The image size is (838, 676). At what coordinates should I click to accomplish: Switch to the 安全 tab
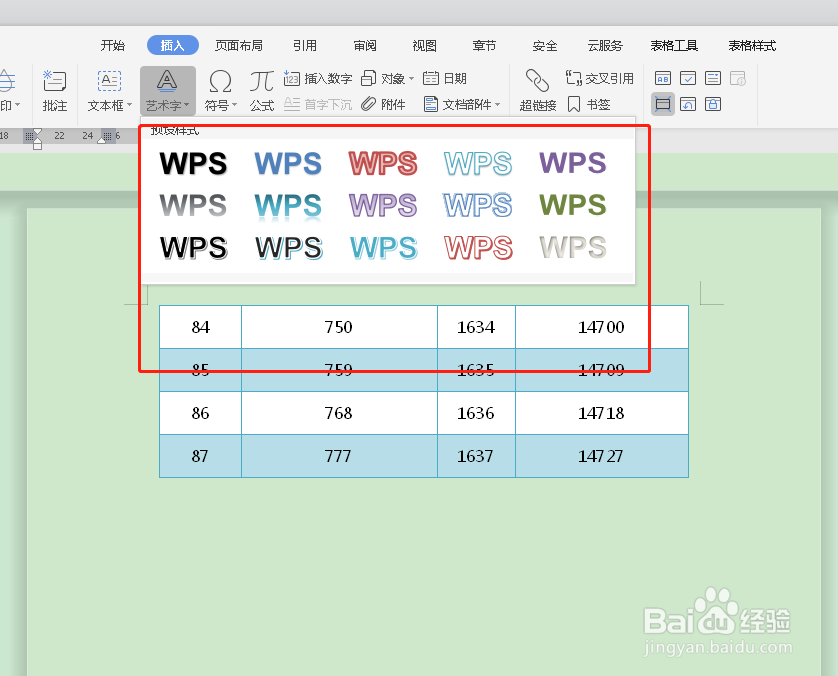[x=545, y=45]
